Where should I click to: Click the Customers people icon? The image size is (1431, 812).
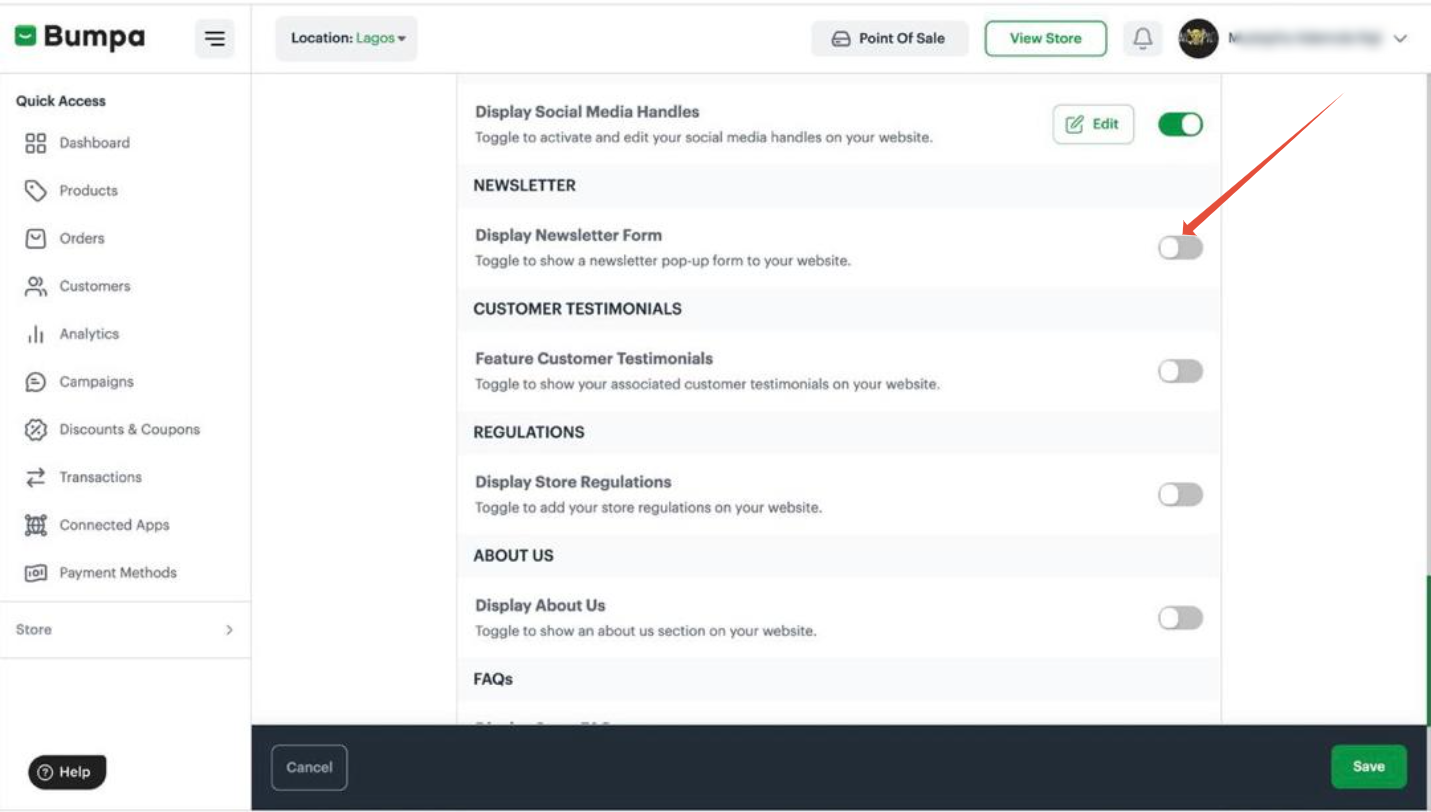[36, 287]
